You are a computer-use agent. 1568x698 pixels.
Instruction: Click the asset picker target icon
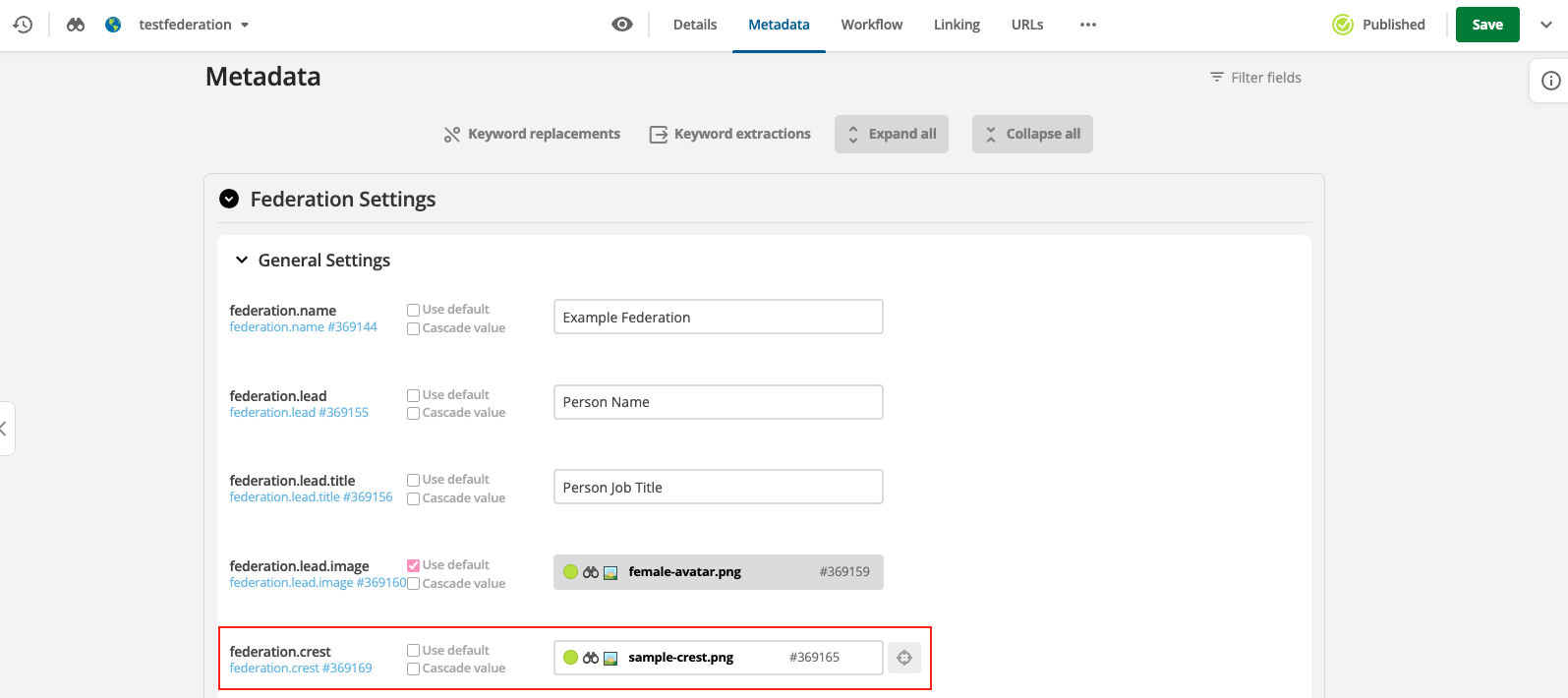(x=904, y=658)
